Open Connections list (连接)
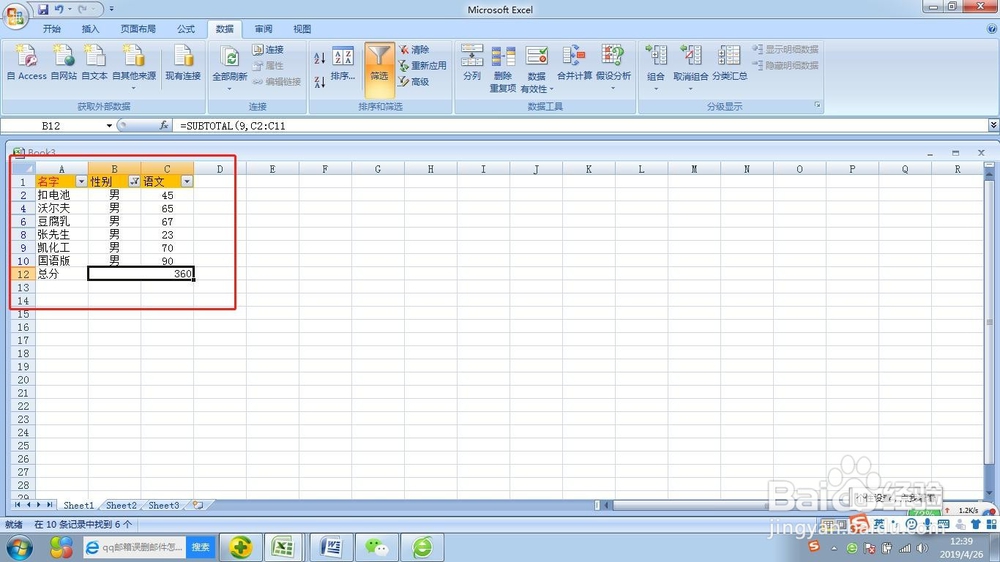 (x=268, y=50)
